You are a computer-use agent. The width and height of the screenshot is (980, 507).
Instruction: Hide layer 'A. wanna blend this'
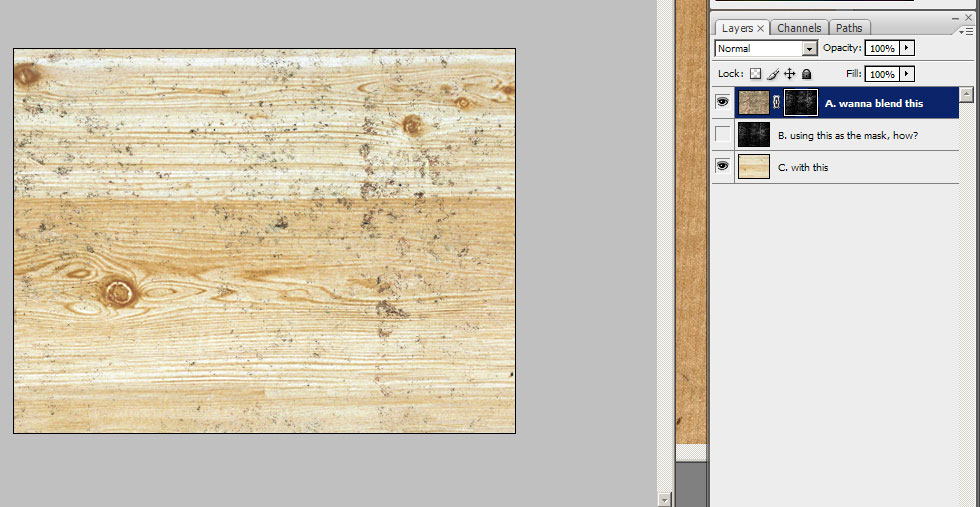click(722, 103)
